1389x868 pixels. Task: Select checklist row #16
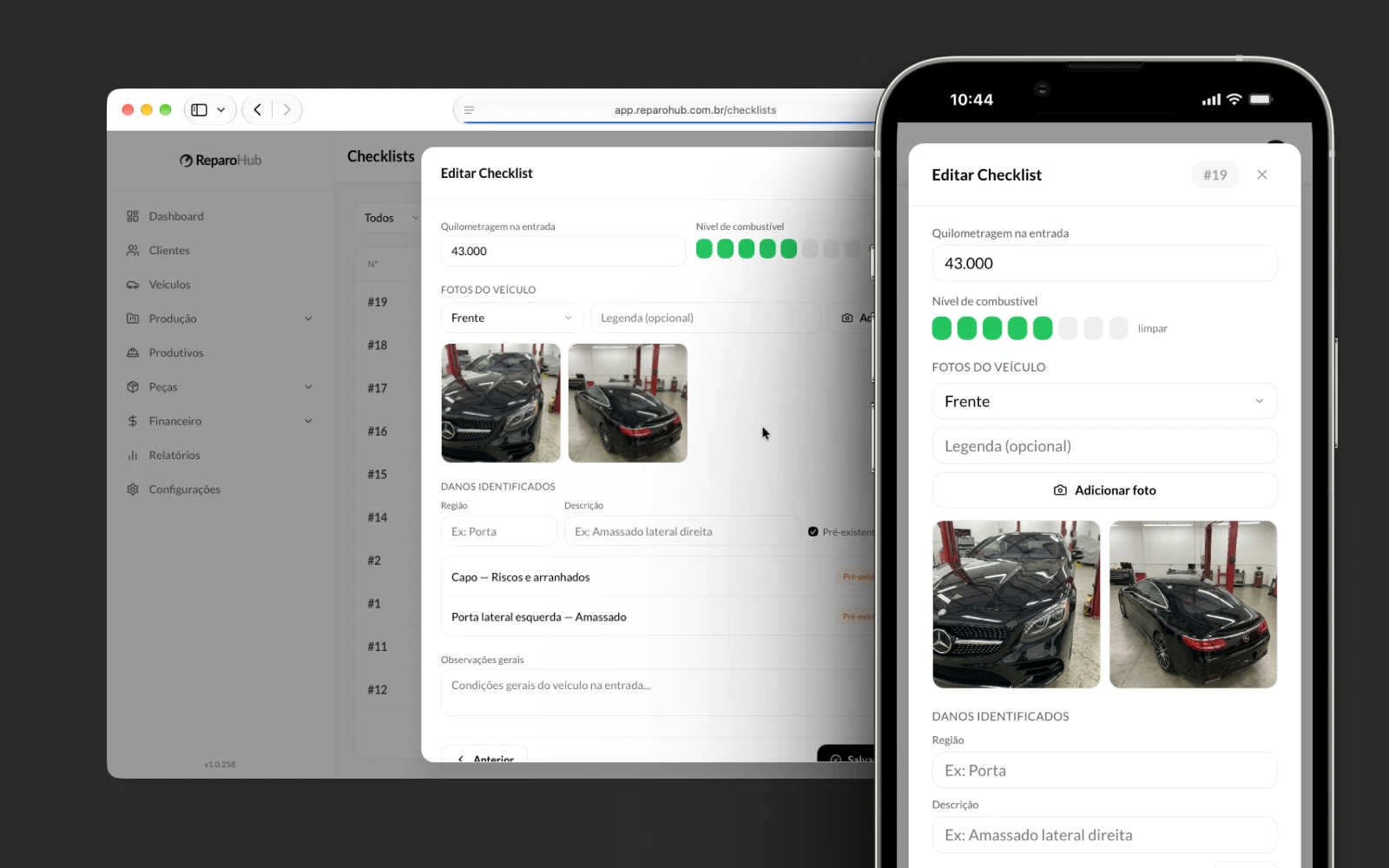tap(378, 431)
